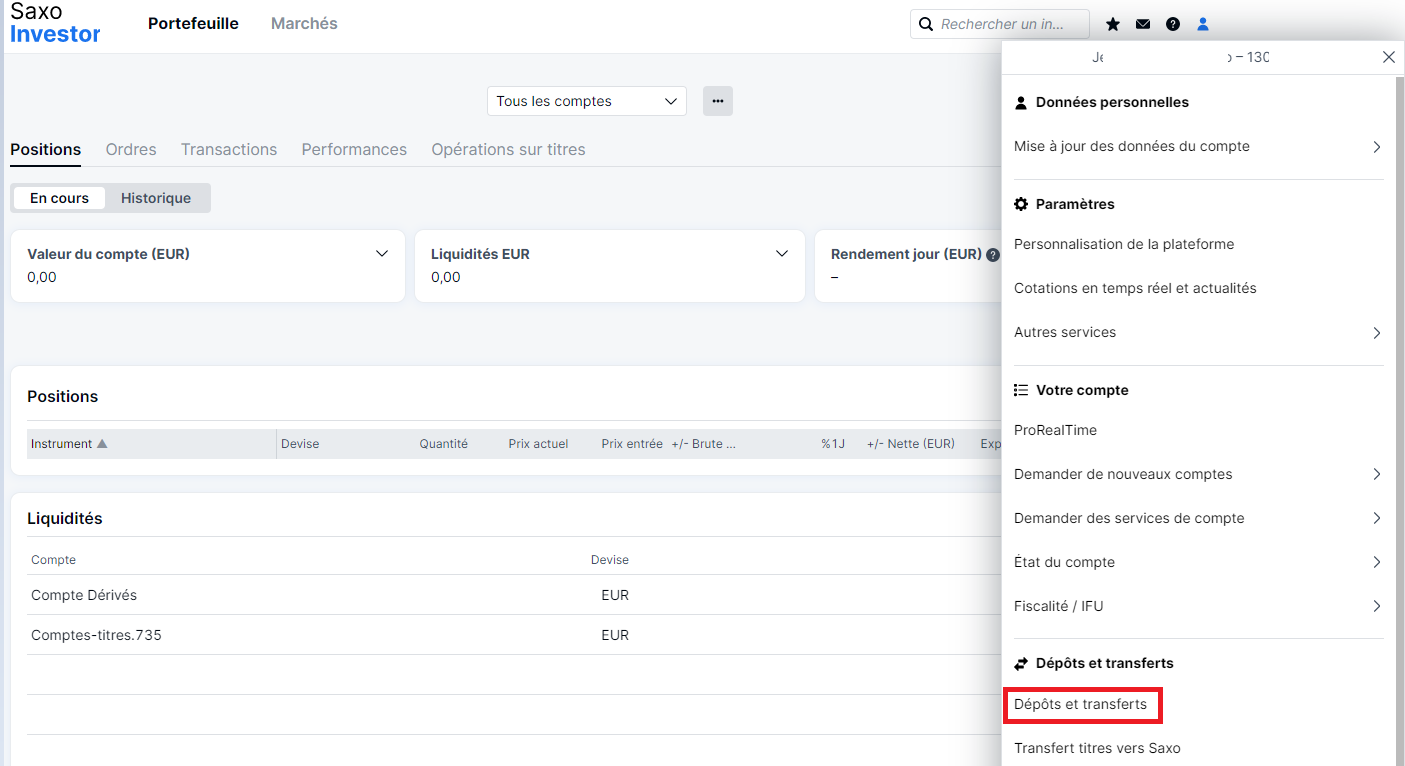
Task: Click the user profile icon
Action: [x=1203, y=24]
